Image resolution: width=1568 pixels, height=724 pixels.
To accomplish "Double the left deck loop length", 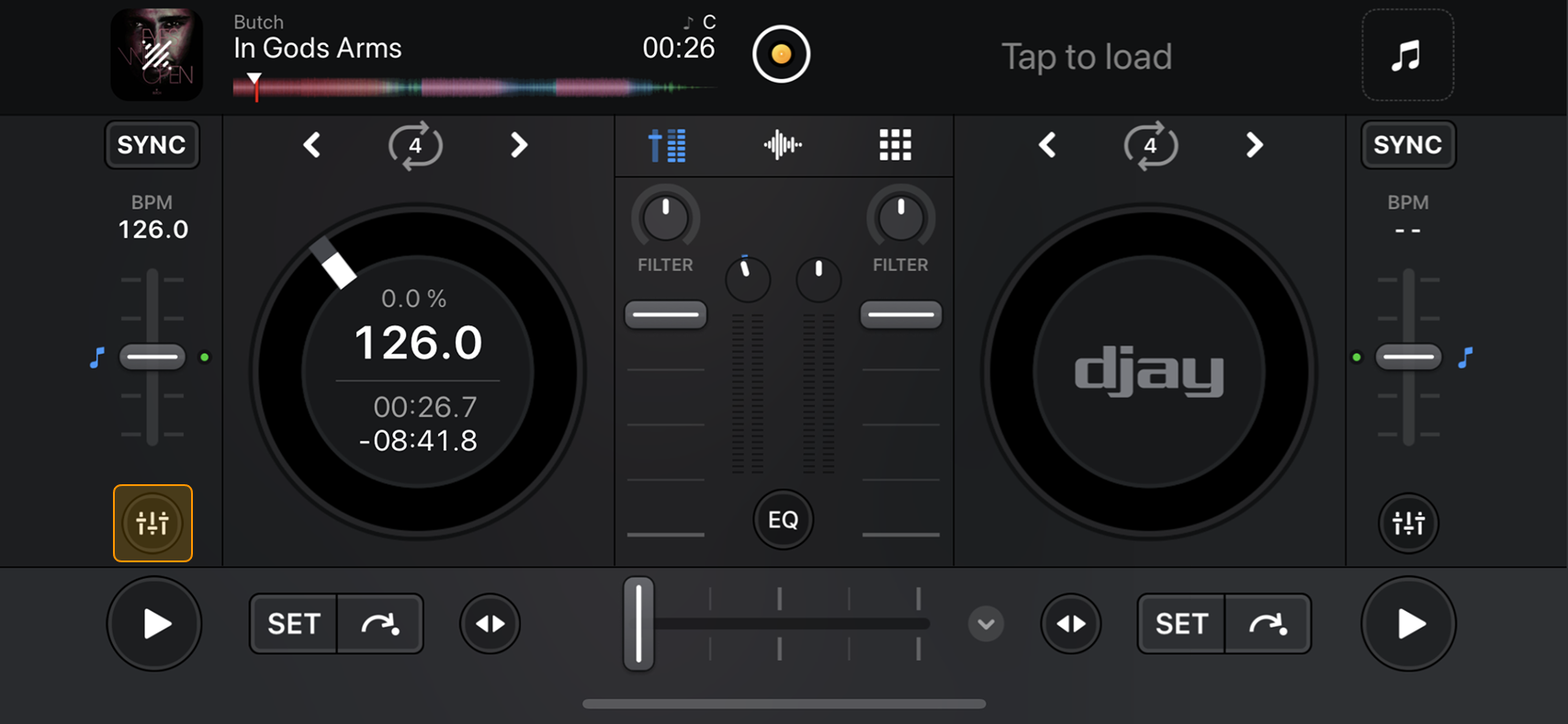I will click(x=519, y=145).
